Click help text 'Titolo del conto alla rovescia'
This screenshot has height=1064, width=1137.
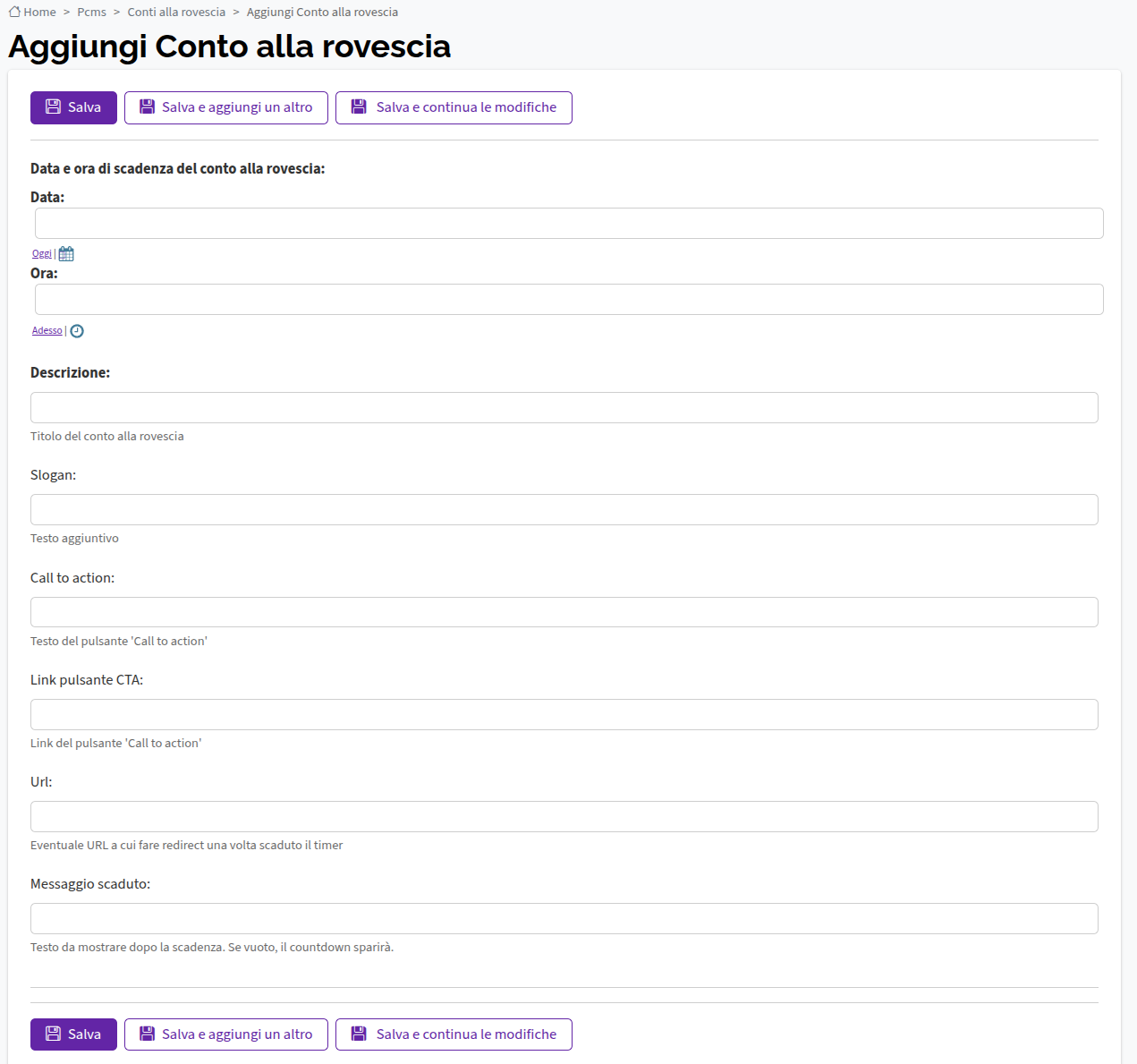107,437
